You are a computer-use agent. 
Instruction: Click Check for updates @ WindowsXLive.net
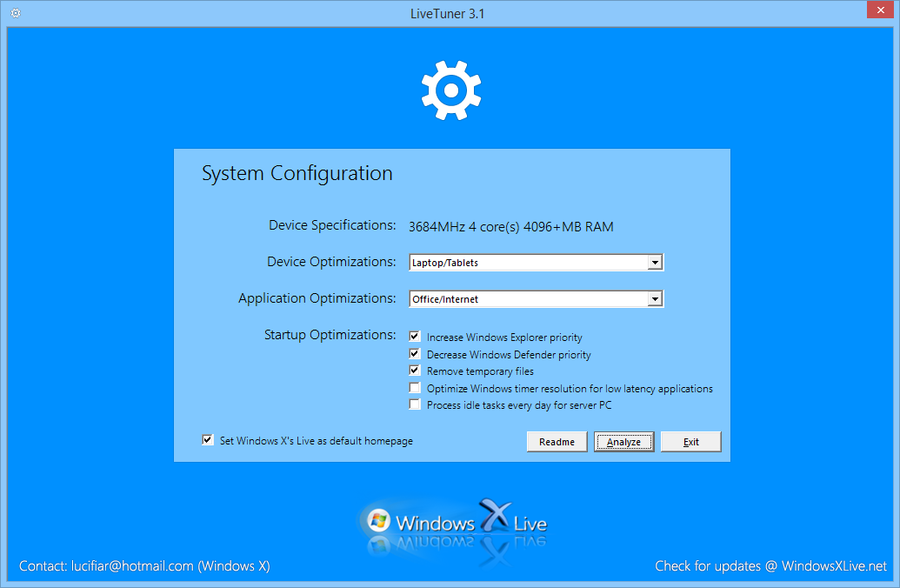tap(771, 566)
